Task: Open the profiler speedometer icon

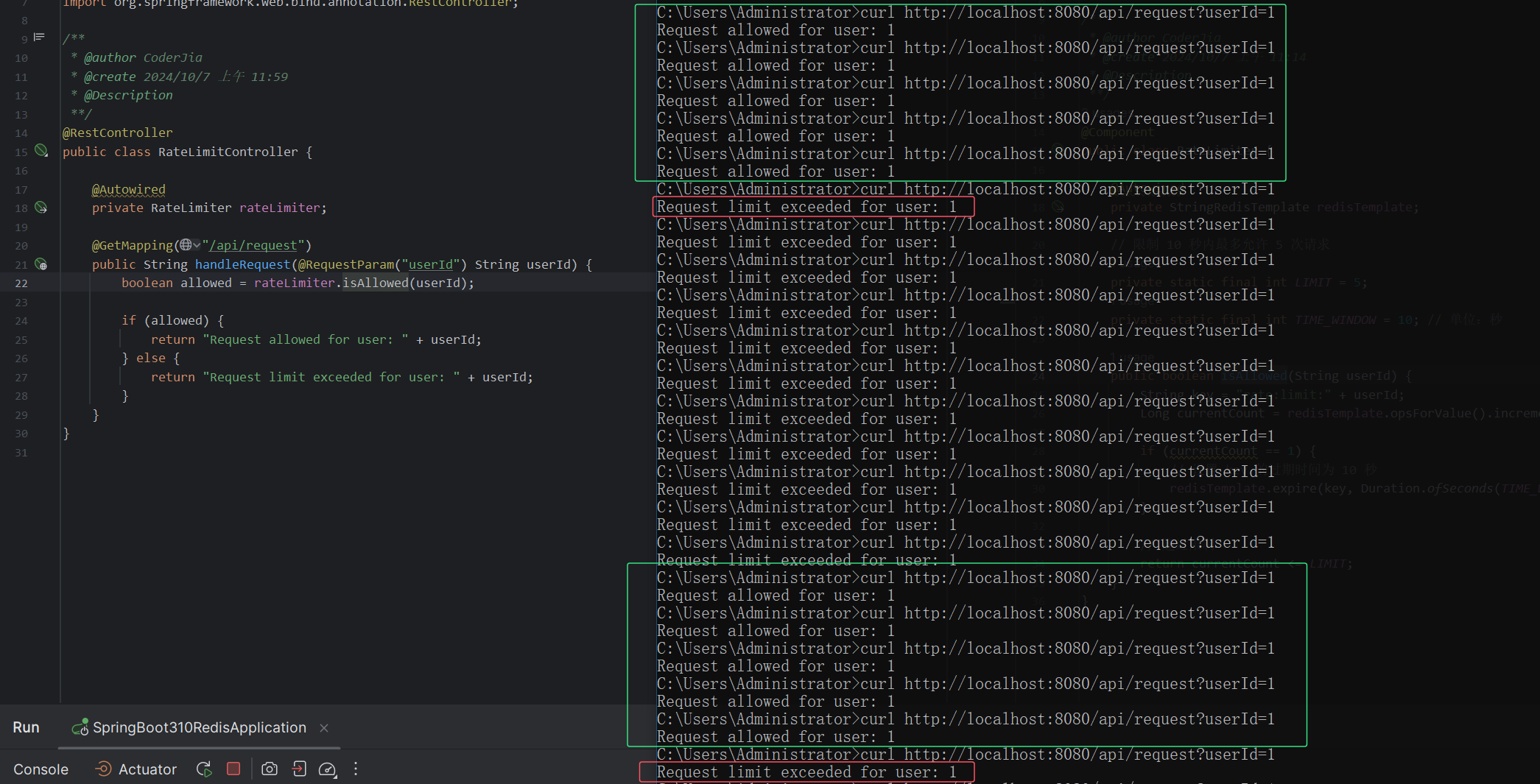Action: pyautogui.click(x=327, y=769)
